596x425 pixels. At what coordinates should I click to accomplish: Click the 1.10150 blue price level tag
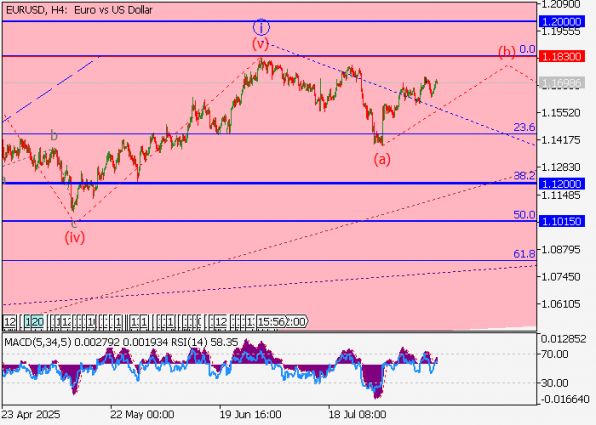point(561,221)
